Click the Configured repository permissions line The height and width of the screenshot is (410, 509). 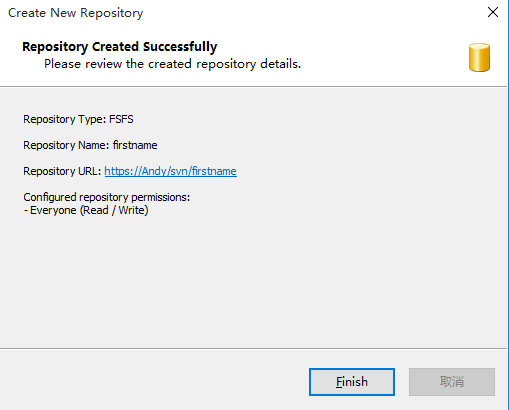point(107,197)
